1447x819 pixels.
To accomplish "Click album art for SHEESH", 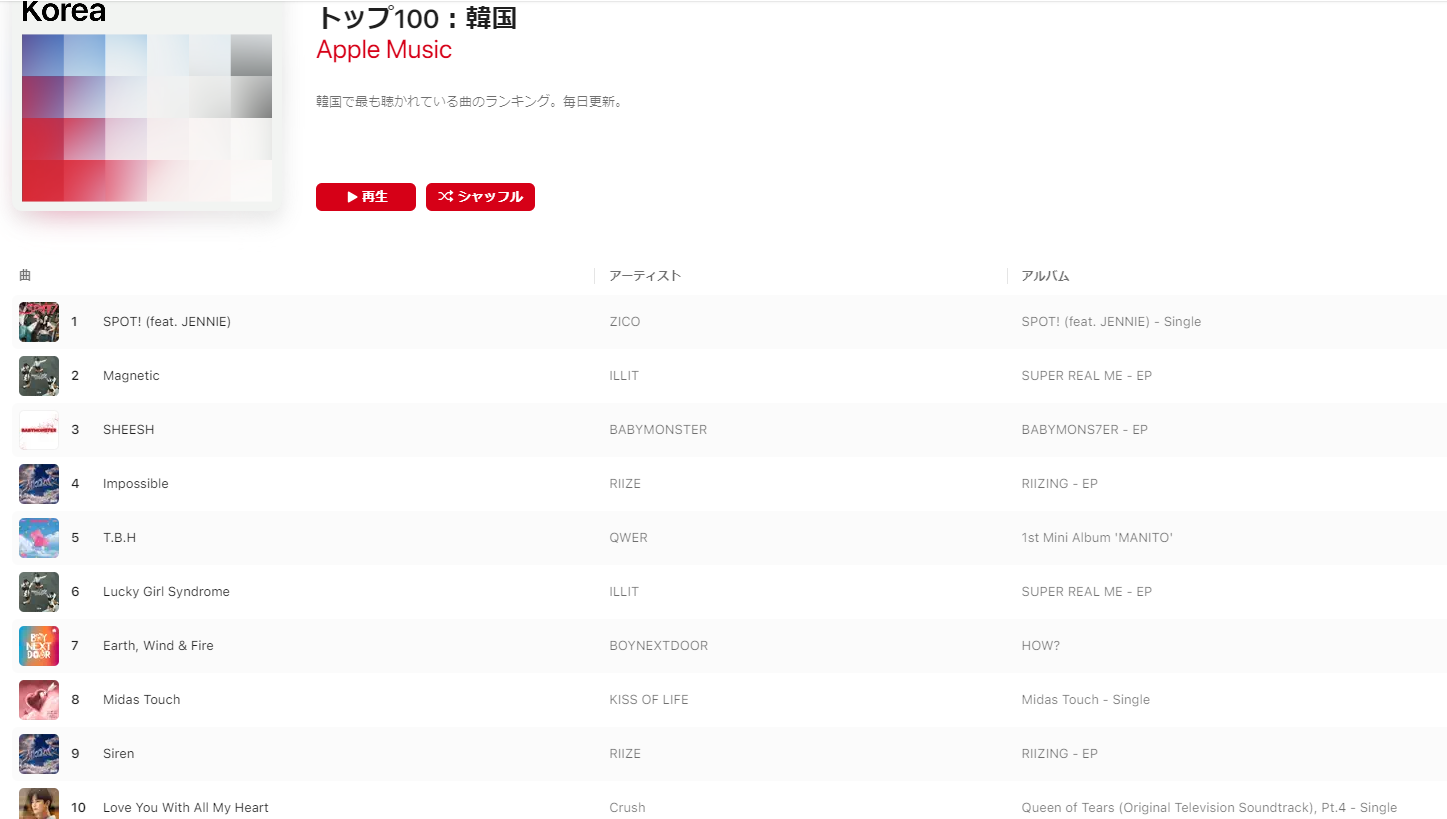I will coord(39,430).
